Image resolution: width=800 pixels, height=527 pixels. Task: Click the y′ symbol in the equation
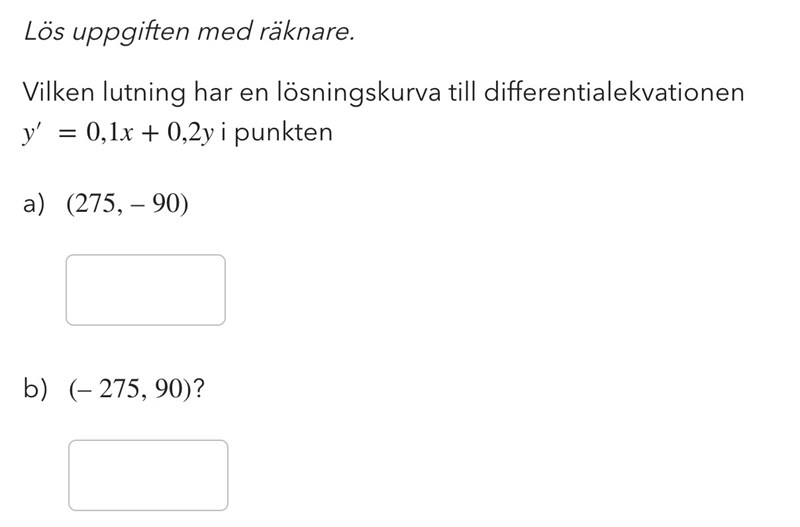pyautogui.click(x=34, y=132)
